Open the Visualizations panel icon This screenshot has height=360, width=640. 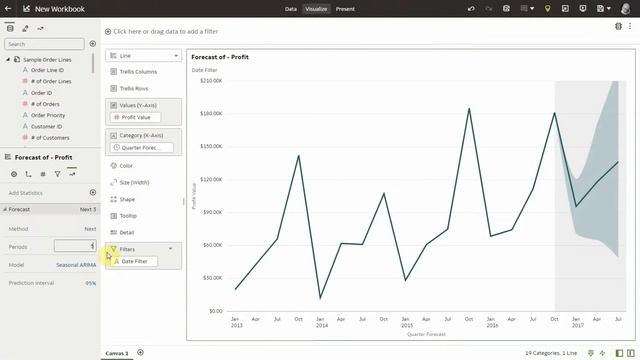point(25,28)
